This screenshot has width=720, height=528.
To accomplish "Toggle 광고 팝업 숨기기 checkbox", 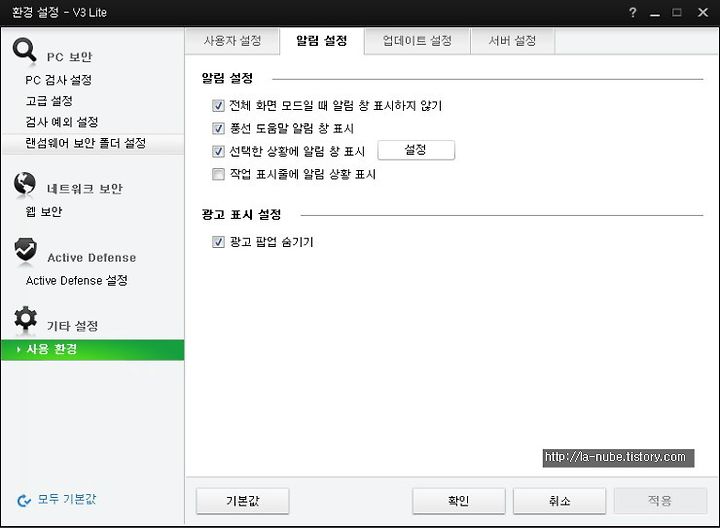I will [218, 242].
